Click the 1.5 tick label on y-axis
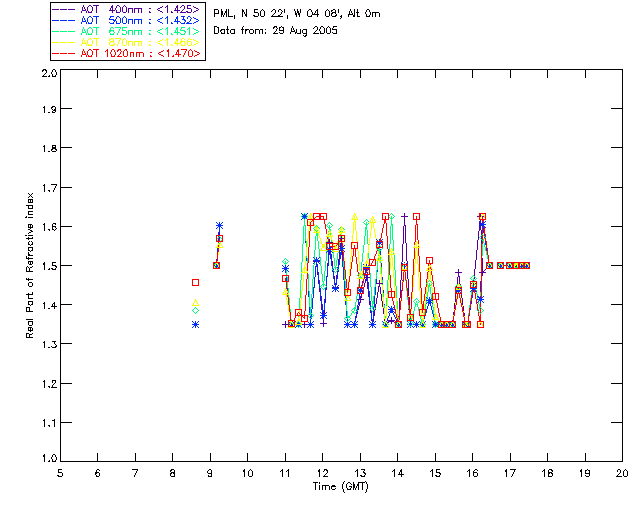This screenshot has height=512, width=640. [47, 266]
